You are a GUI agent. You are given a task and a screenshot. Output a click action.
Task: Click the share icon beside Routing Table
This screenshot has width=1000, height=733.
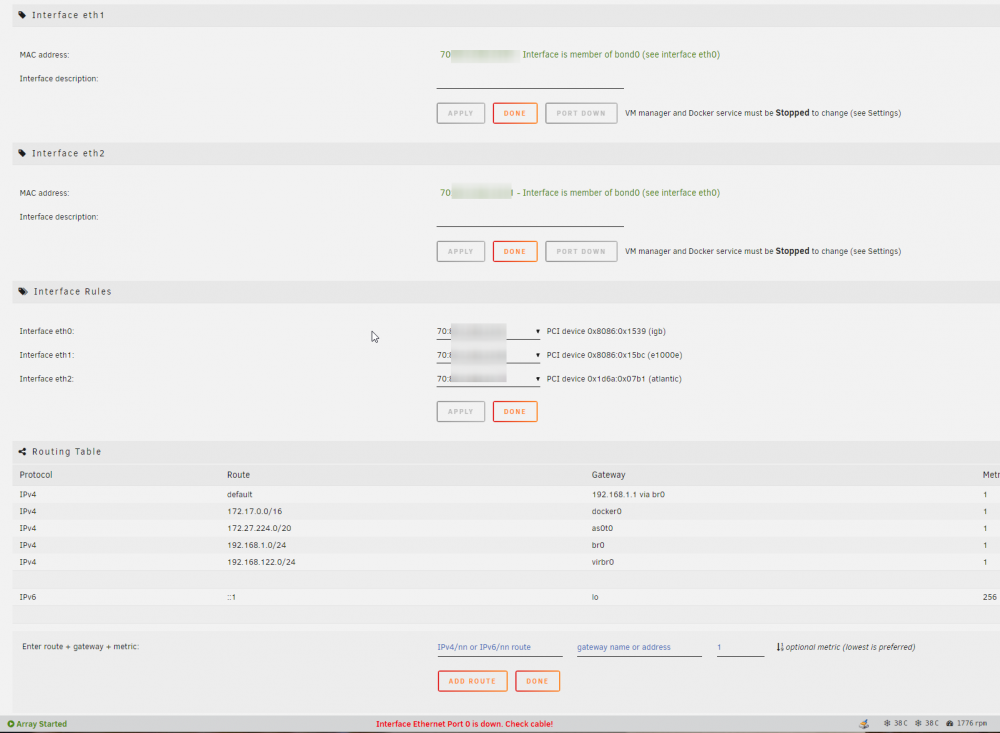[22, 452]
